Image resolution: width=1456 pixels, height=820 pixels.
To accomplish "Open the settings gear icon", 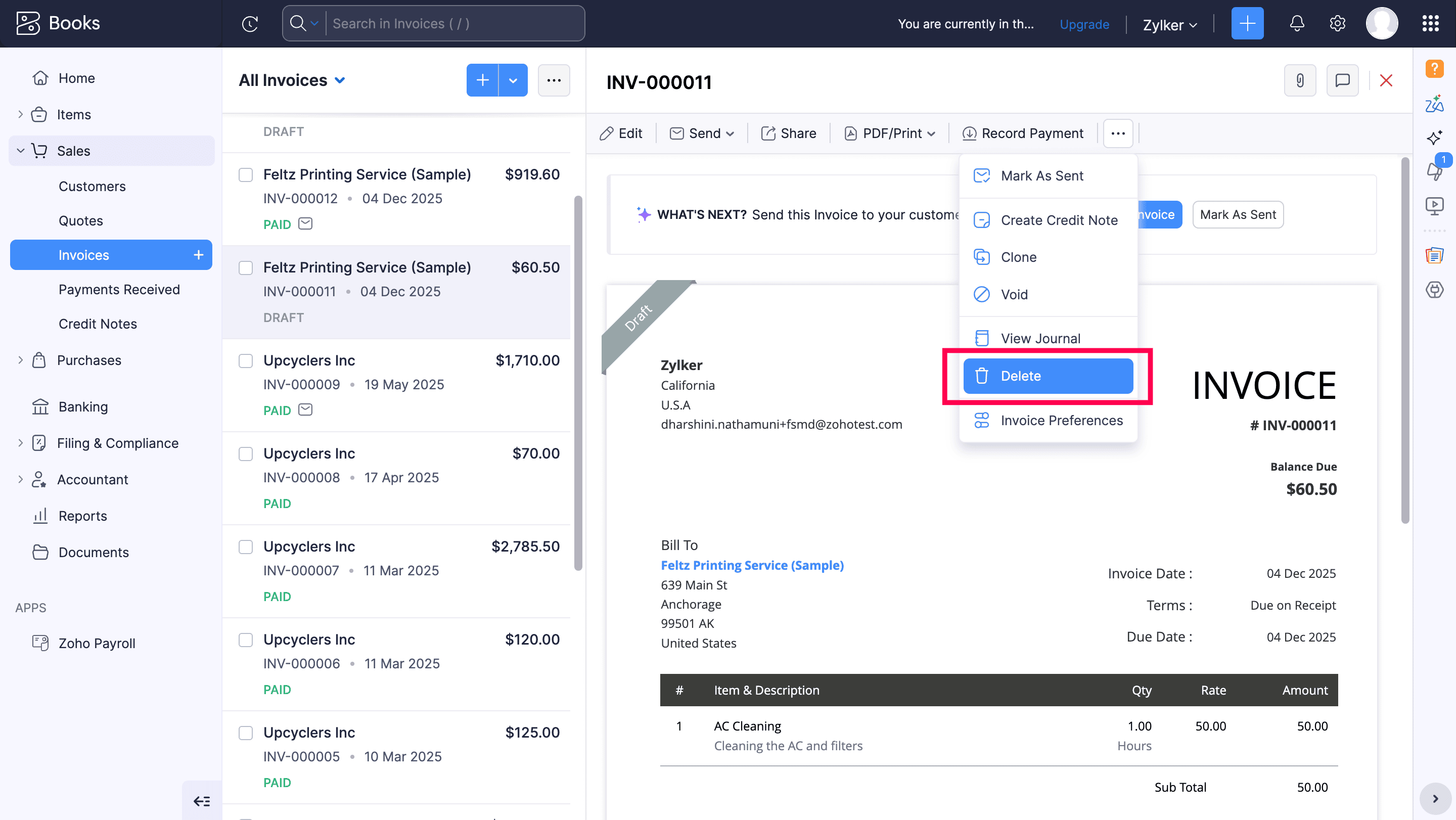I will (x=1337, y=24).
